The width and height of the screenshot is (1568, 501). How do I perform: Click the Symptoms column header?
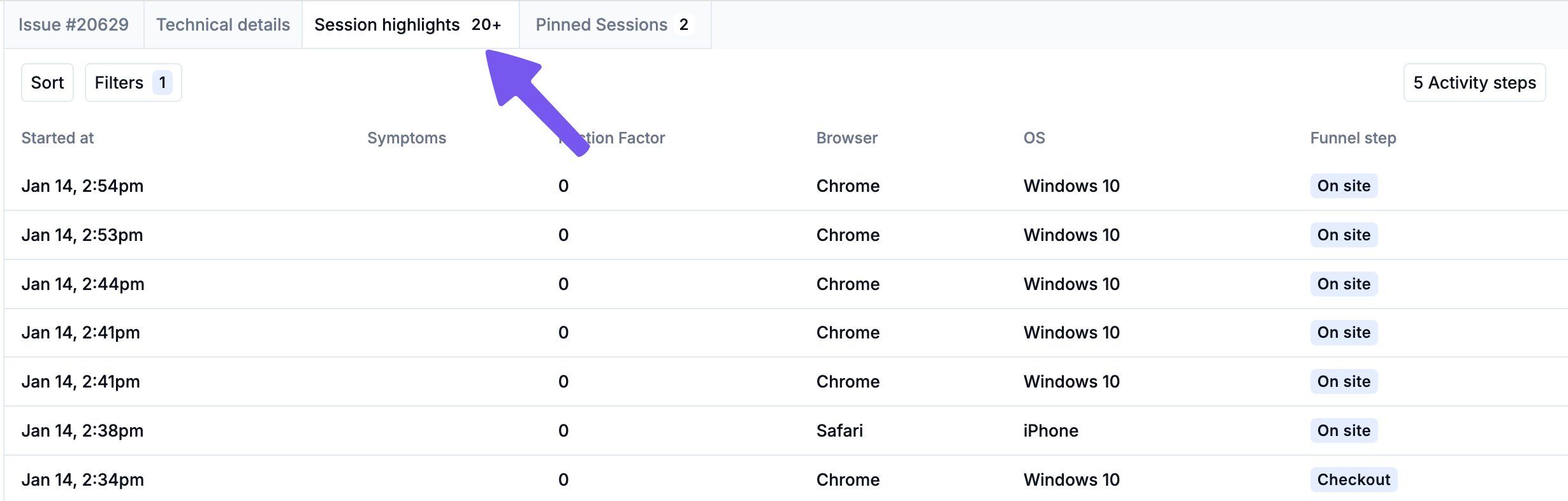(407, 138)
